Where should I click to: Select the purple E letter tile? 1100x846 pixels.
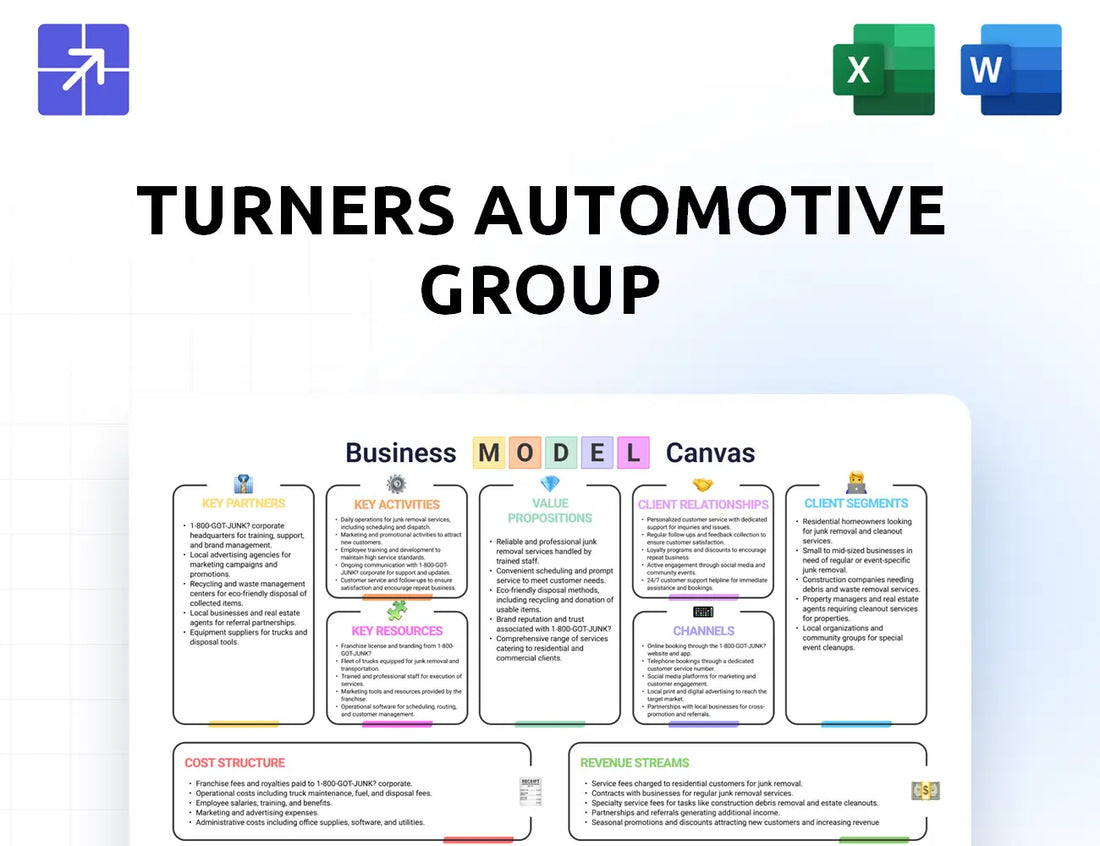point(597,453)
